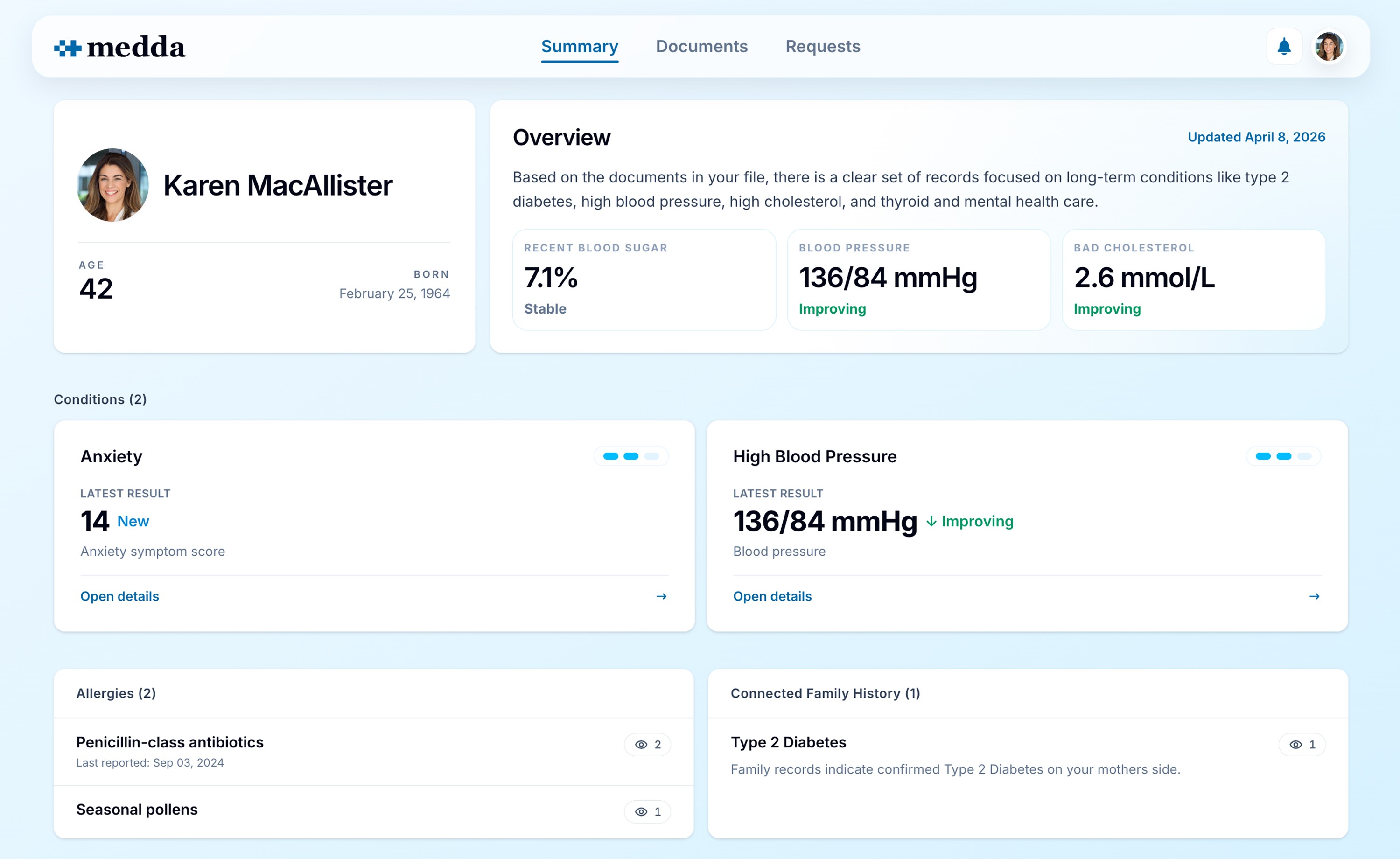Click Karen MacAllister's profile photo
Image resolution: width=1400 pixels, height=859 pixels.
[113, 185]
